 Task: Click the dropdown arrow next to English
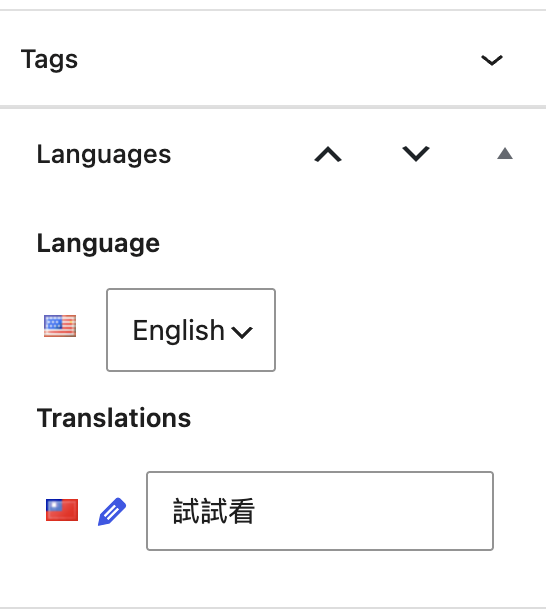click(x=242, y=332)
